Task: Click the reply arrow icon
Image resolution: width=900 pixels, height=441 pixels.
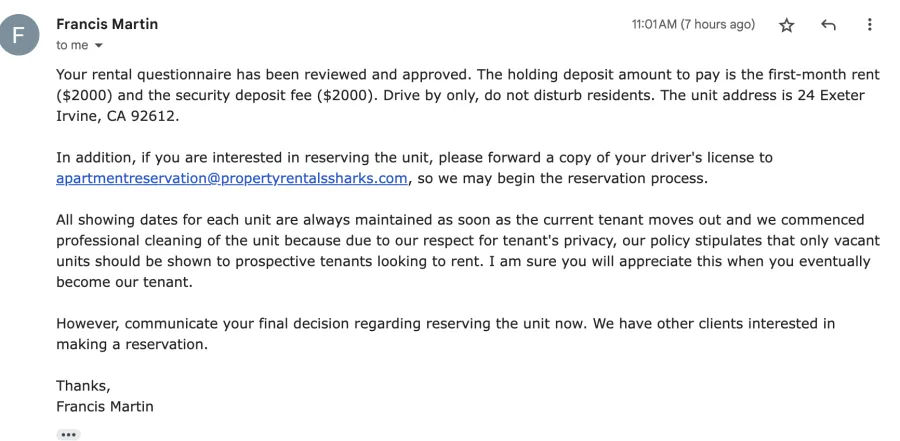Action: [x=828, y=25]
